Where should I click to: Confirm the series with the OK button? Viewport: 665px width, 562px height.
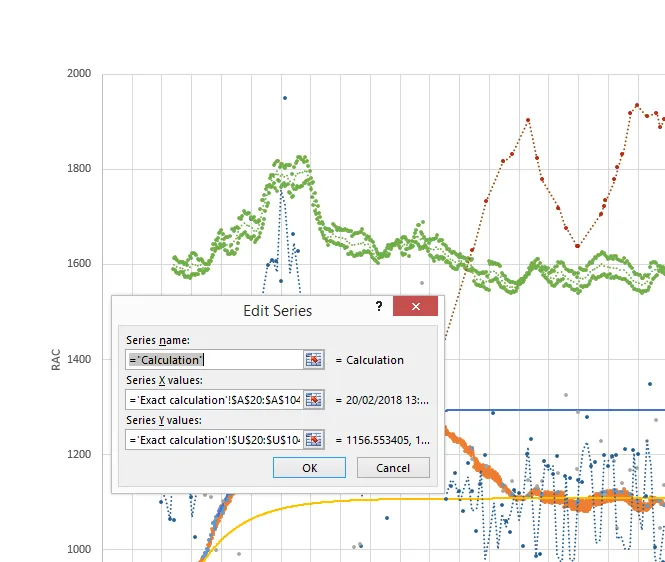(309, 468)
